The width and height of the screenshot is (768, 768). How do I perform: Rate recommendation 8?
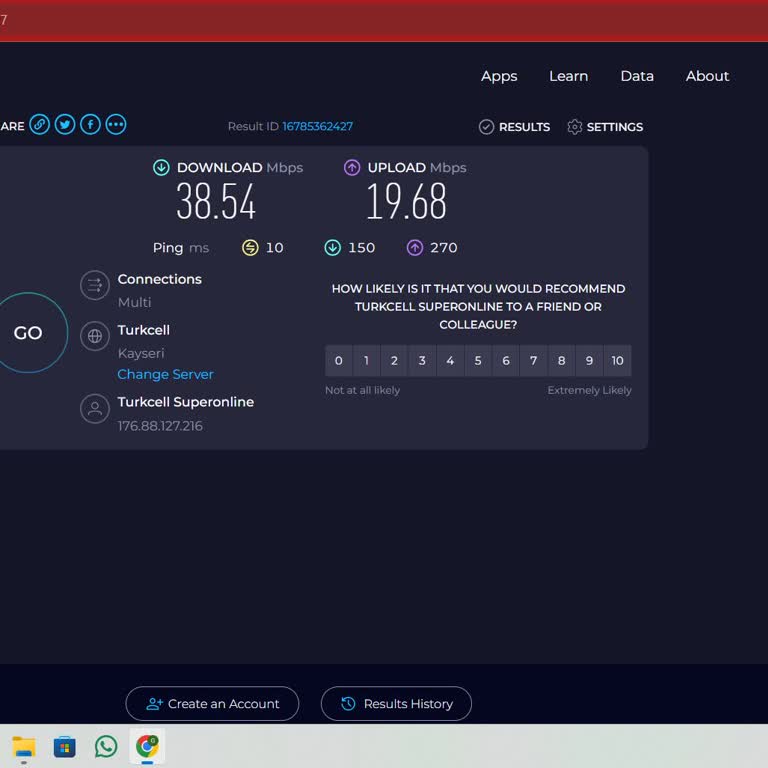tap(562, 361)
